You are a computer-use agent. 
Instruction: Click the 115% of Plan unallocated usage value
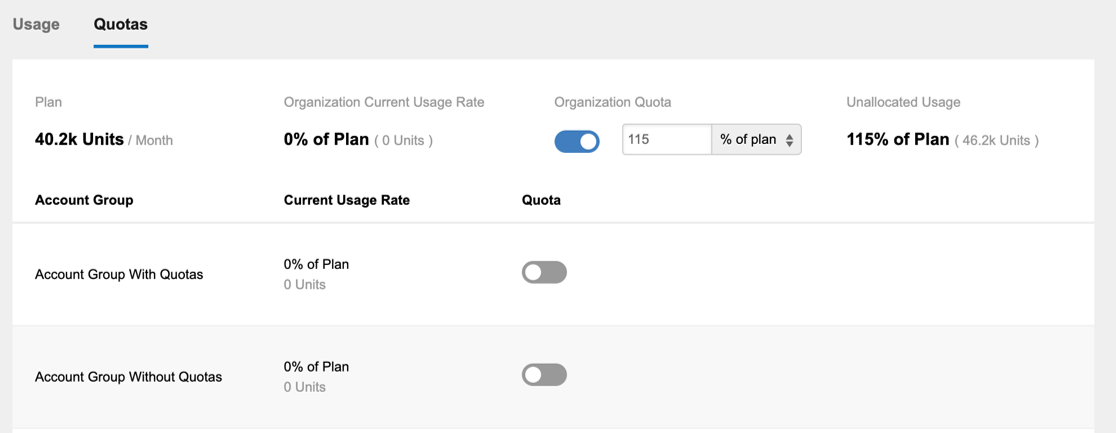pos(897,140)
